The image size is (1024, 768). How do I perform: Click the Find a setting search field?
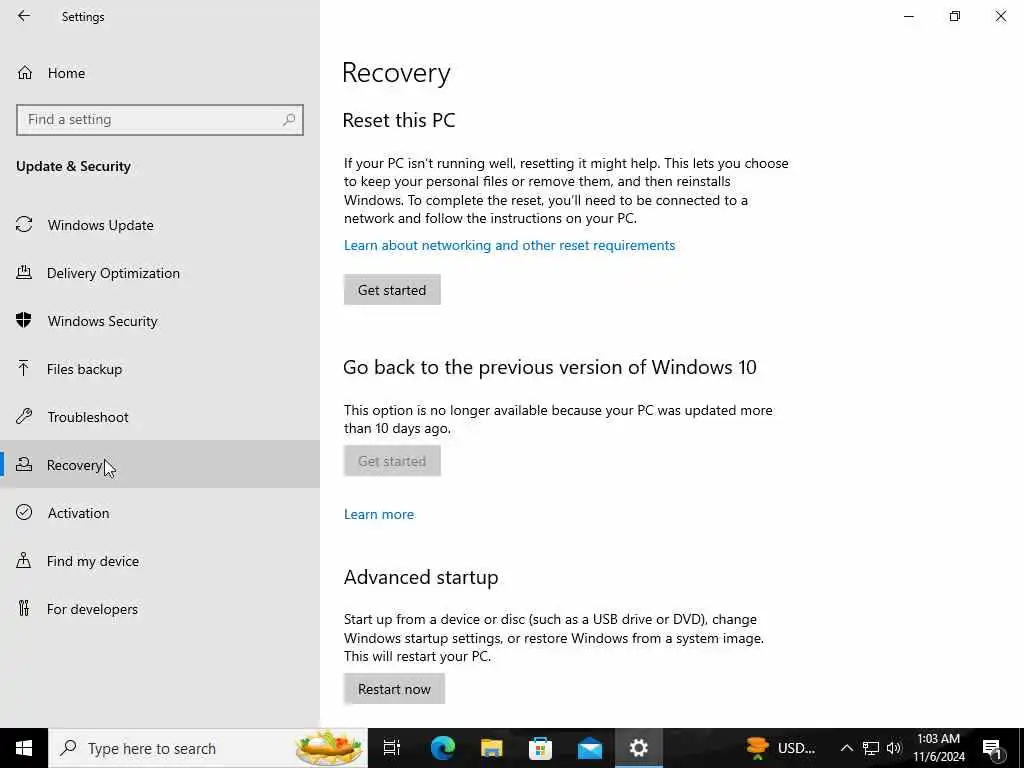(x=160, y=120)
